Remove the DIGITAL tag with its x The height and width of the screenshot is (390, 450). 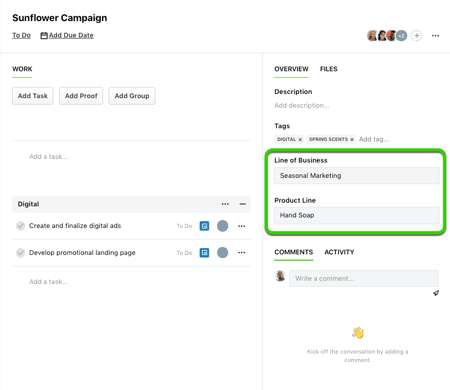300,139
